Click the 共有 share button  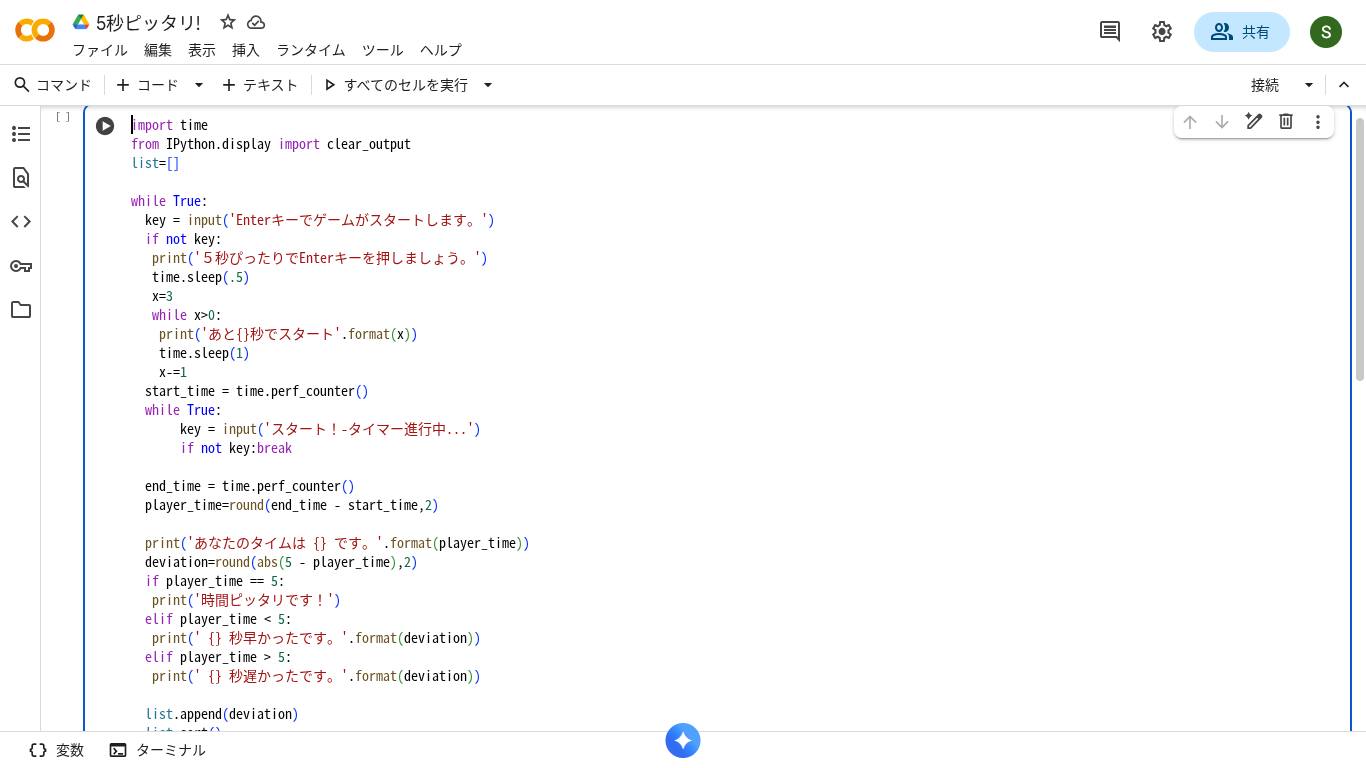1241,32
